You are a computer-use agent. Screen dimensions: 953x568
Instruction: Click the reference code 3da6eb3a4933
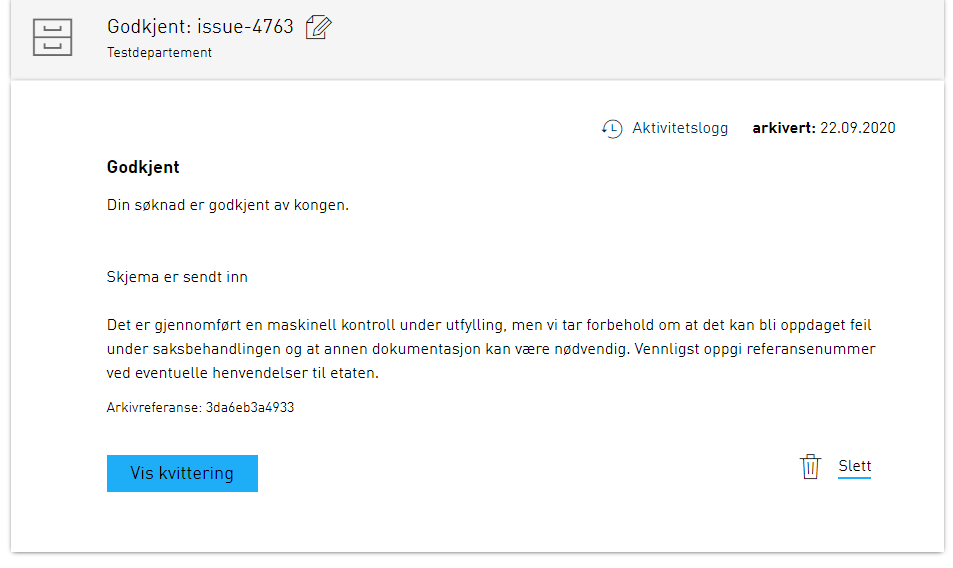(250, 408)
